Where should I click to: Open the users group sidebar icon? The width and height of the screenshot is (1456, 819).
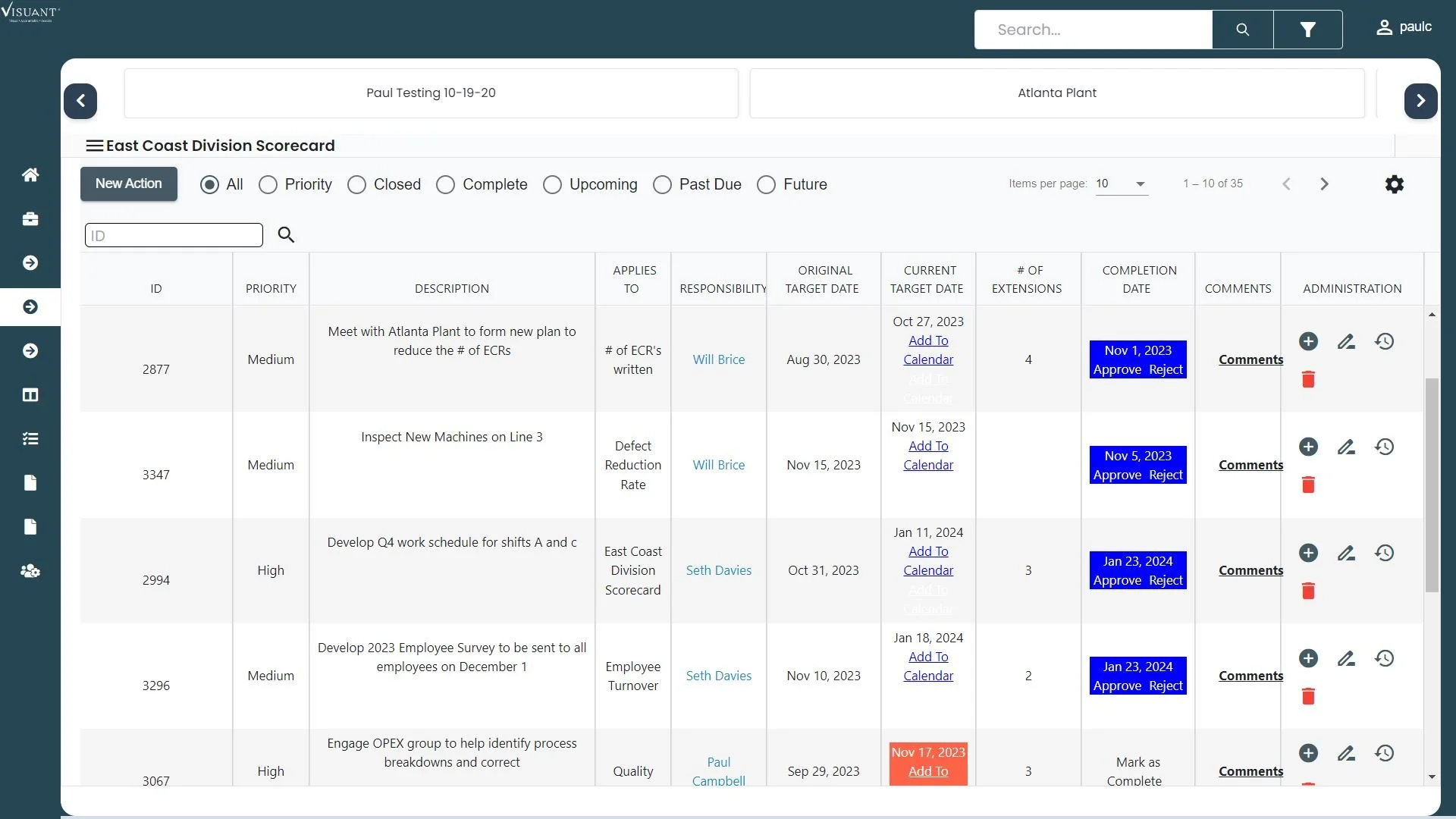click(30, 571)
